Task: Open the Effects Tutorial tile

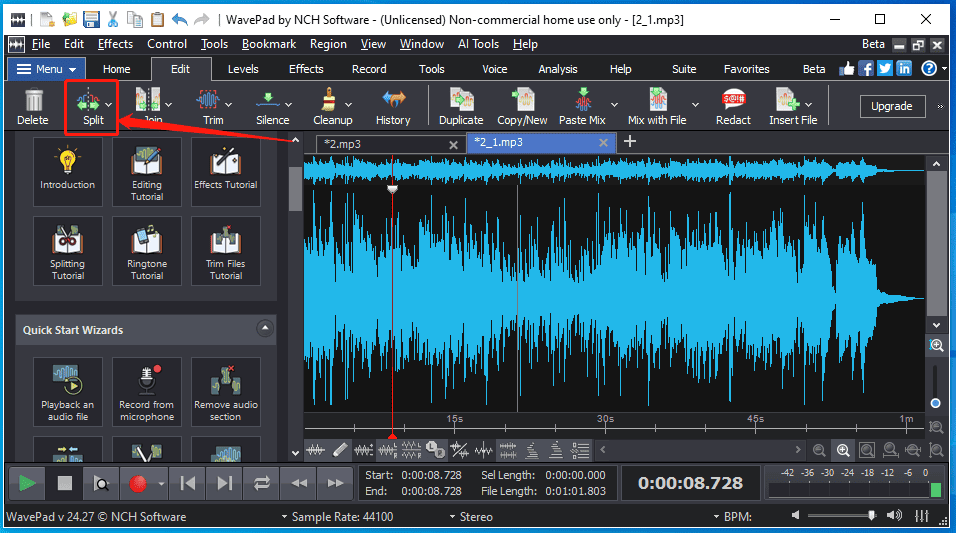Action: [x=226, y=172]
